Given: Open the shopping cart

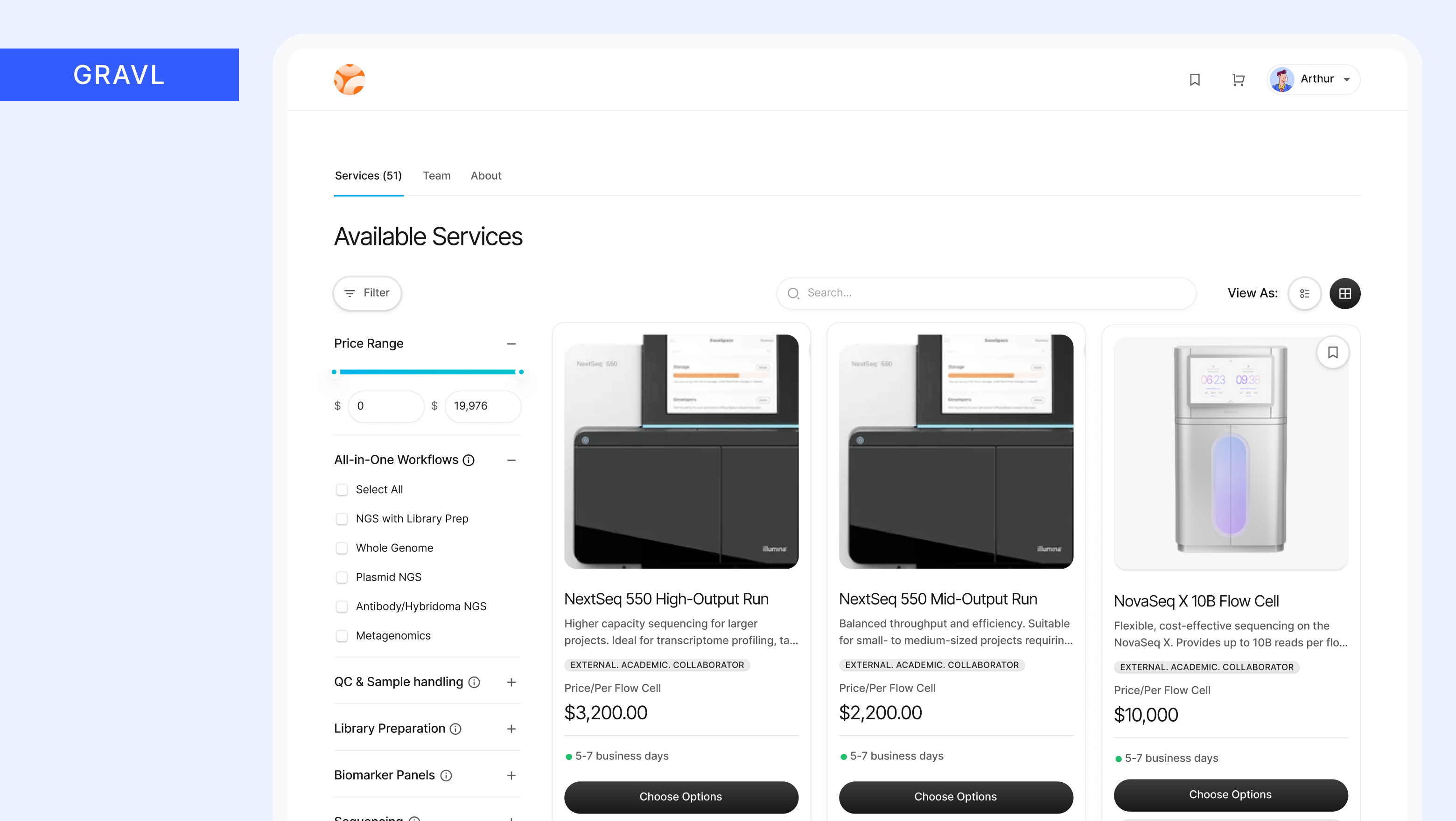Looking at the screenshot, I should tap(1238, 80).
